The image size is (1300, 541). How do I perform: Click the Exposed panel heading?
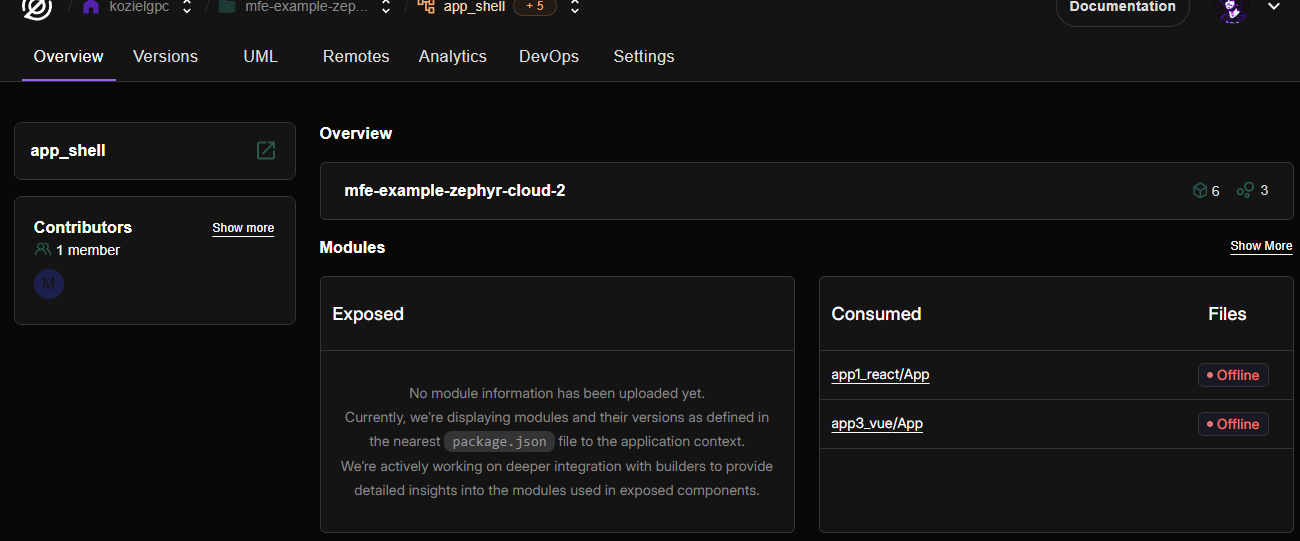(368, 314)
